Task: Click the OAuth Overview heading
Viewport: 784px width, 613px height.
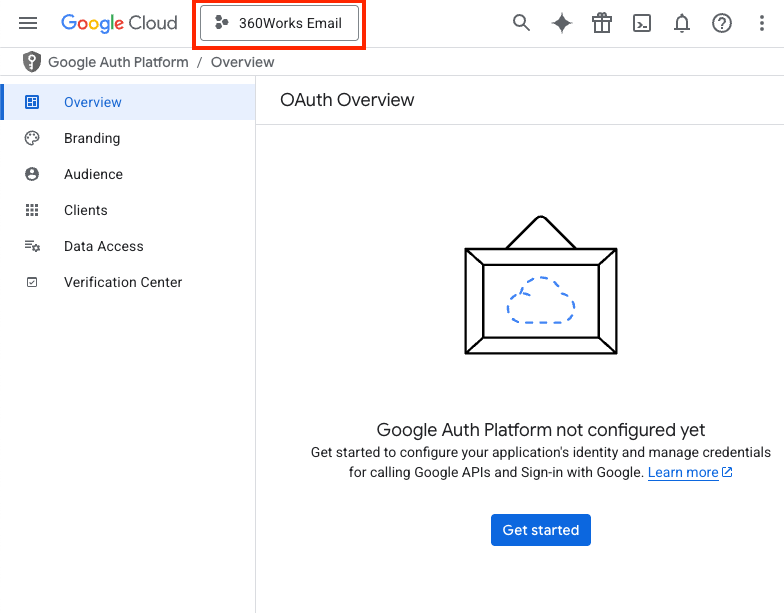Action: point(347,100)
